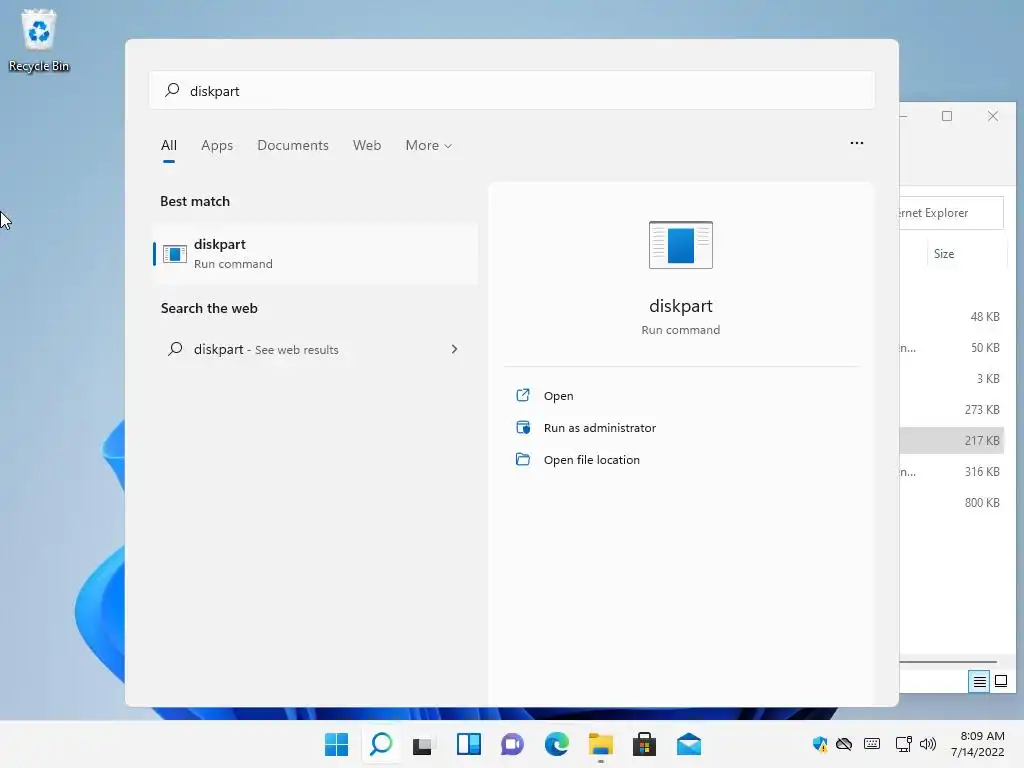
Task: Click the Size column header in Explorer
Action: [x=967, y=254]
